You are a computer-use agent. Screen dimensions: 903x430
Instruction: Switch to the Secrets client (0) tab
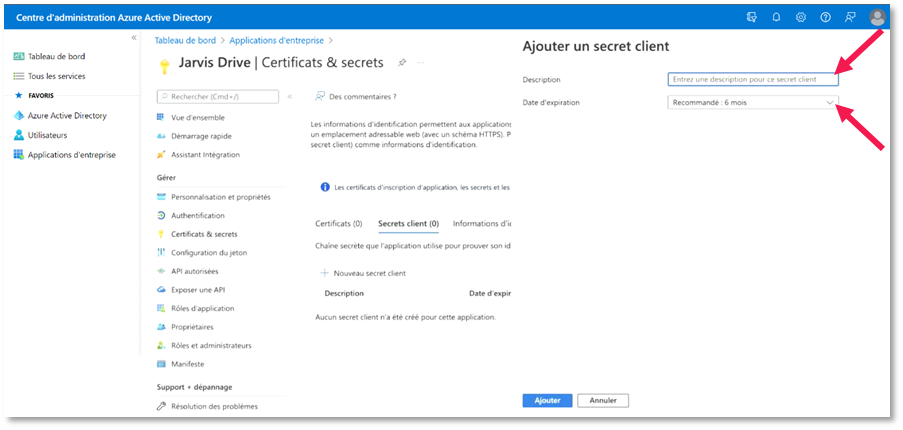pyautogui.click(x=408, y=223)
